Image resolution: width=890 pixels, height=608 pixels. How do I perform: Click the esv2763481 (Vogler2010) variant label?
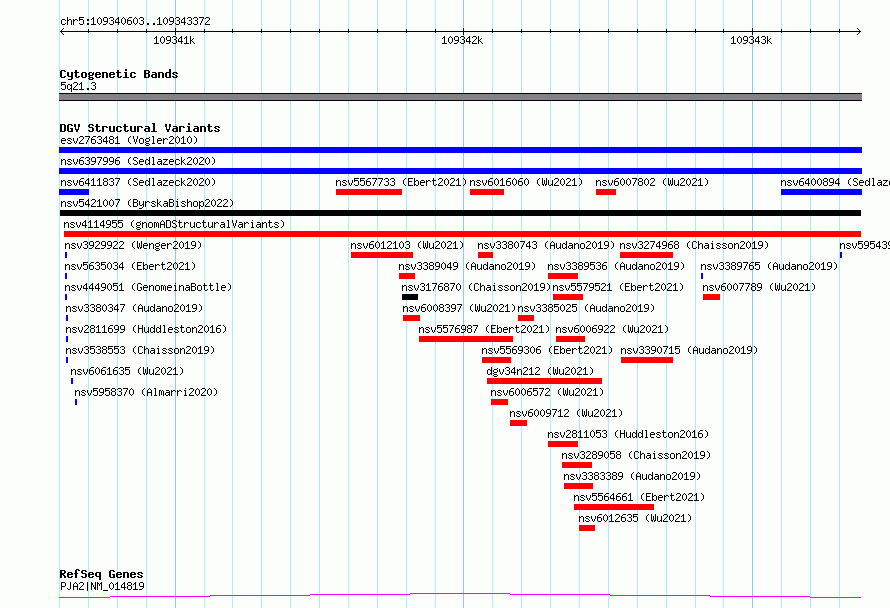point(129,140)
